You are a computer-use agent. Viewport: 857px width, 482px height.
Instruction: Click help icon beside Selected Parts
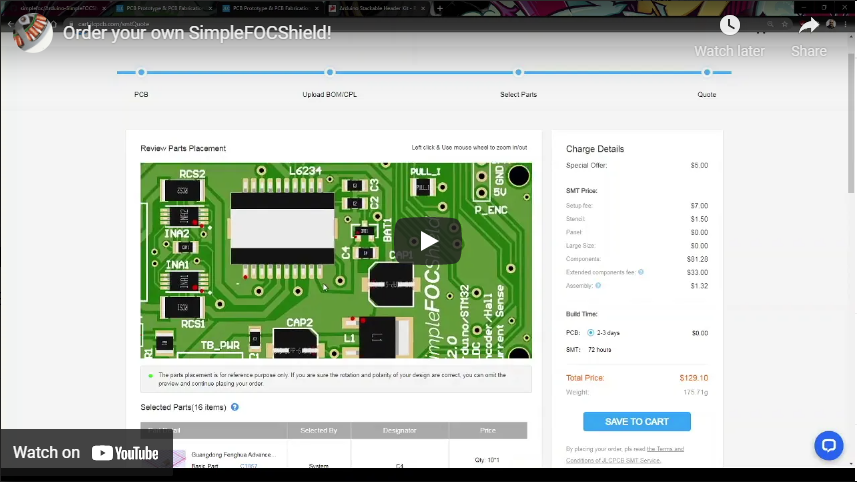click(234, 407)
